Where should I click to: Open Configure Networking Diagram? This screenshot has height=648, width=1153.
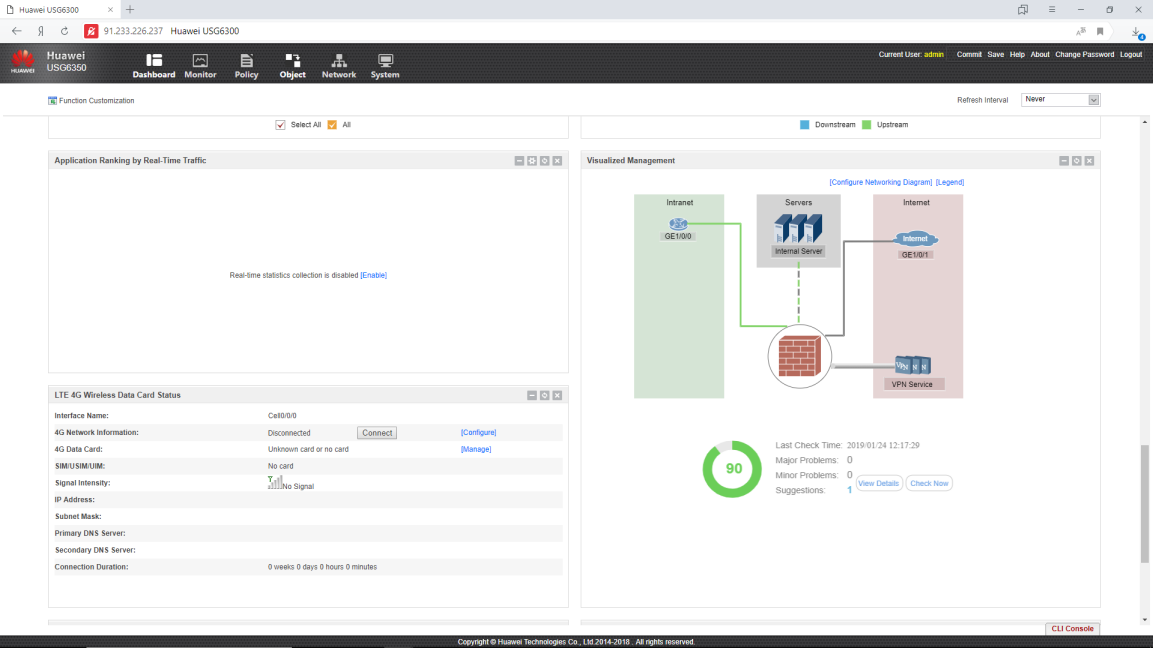click(x=880, y=182)
